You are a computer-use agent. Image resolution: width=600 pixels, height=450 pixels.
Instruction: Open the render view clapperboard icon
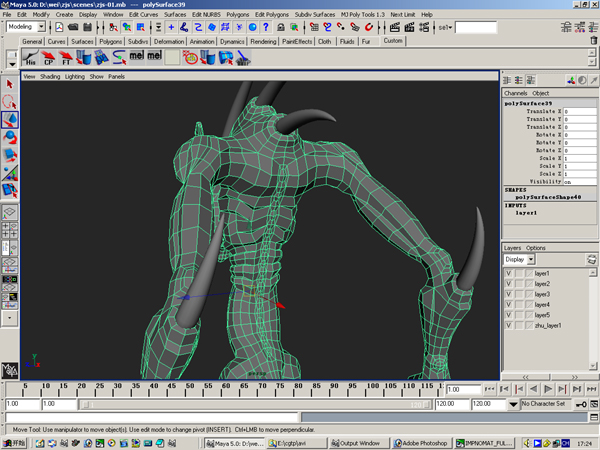click(395, 27)
